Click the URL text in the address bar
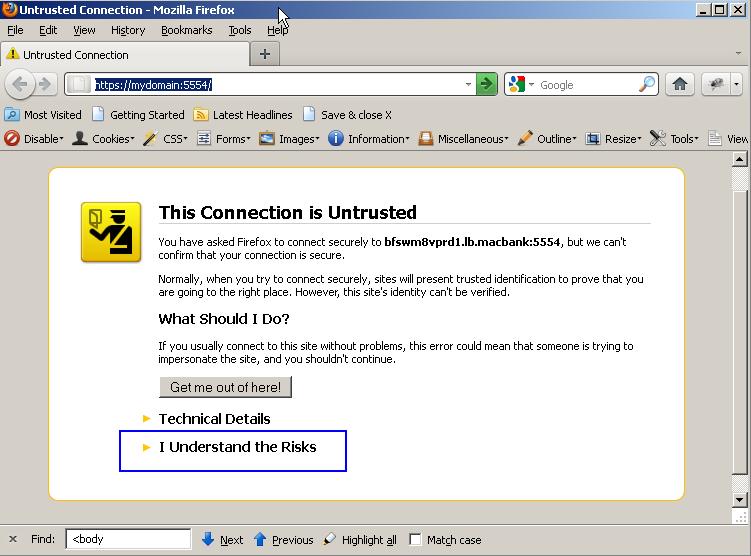 click(x=153, y=85)
